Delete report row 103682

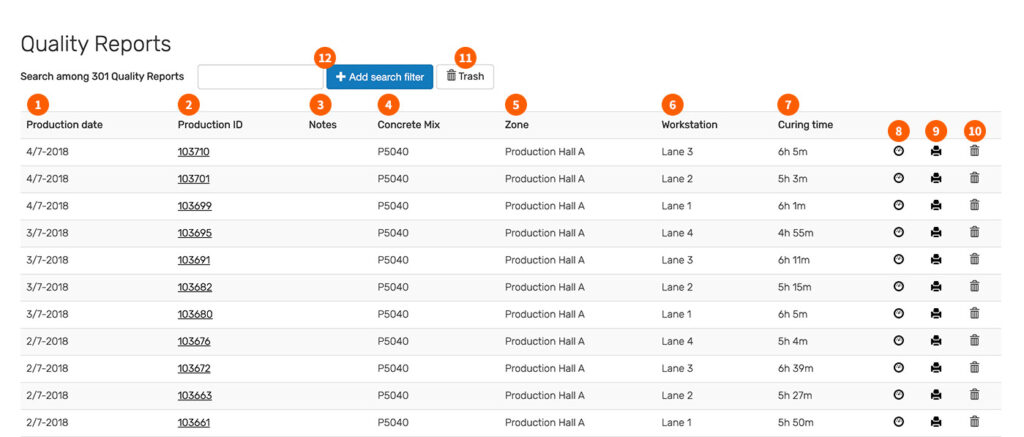point(974,286)
